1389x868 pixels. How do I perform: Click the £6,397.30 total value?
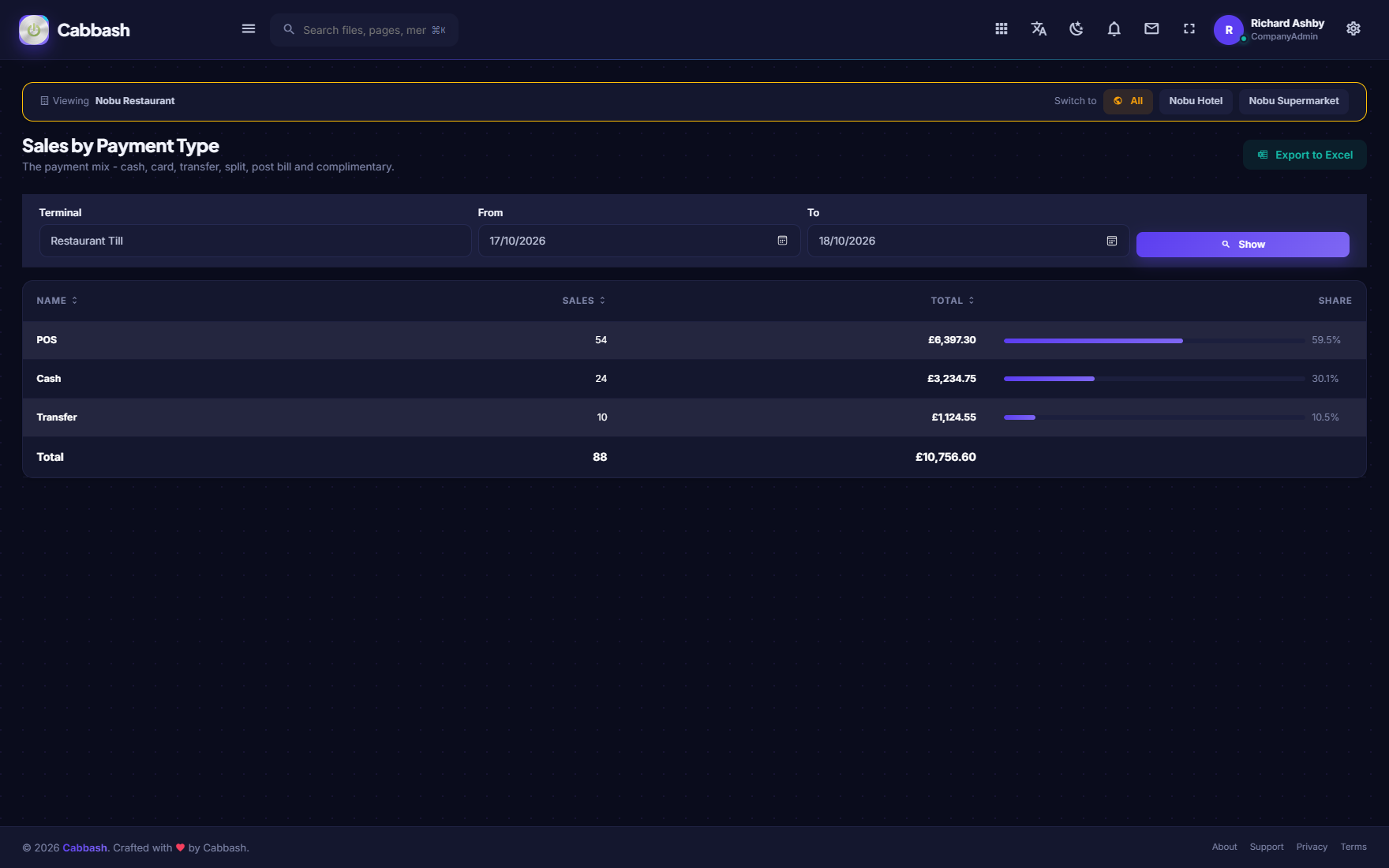pos(952,340)
